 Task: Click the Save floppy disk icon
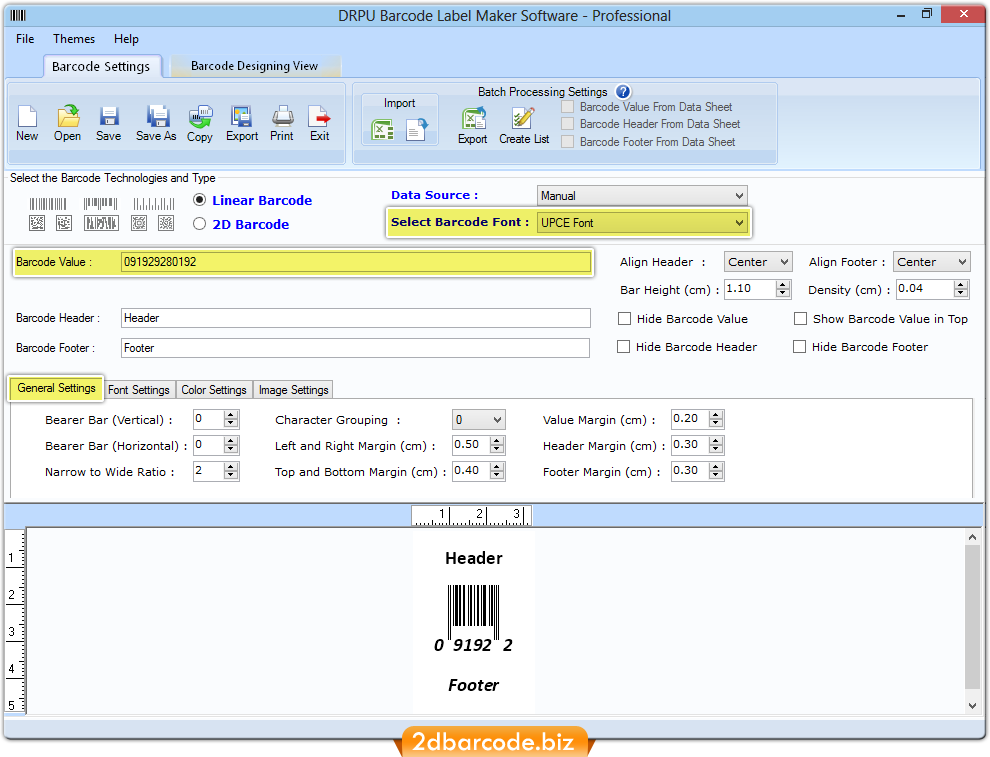point(109,116)
